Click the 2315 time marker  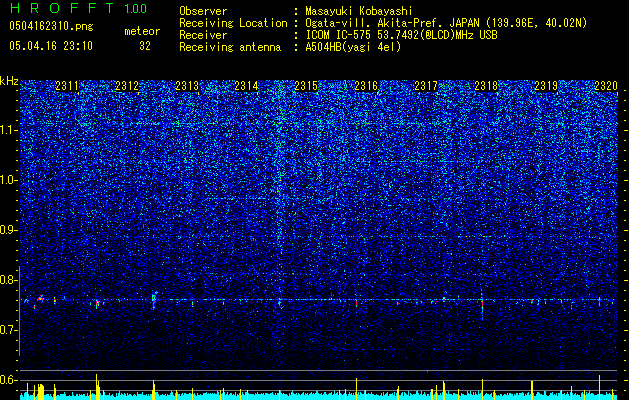coord(306,86)
